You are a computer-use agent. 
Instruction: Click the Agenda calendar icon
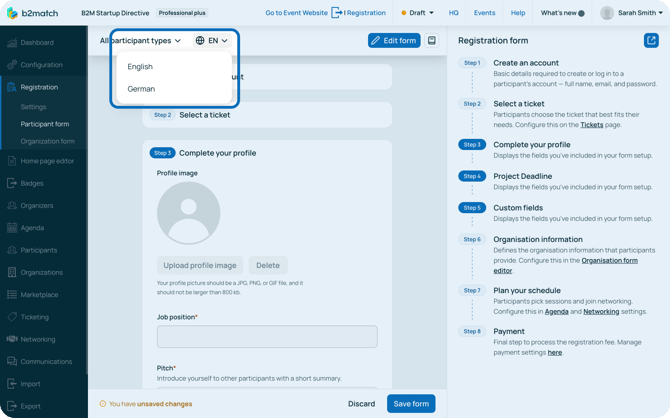pos(12,227)
